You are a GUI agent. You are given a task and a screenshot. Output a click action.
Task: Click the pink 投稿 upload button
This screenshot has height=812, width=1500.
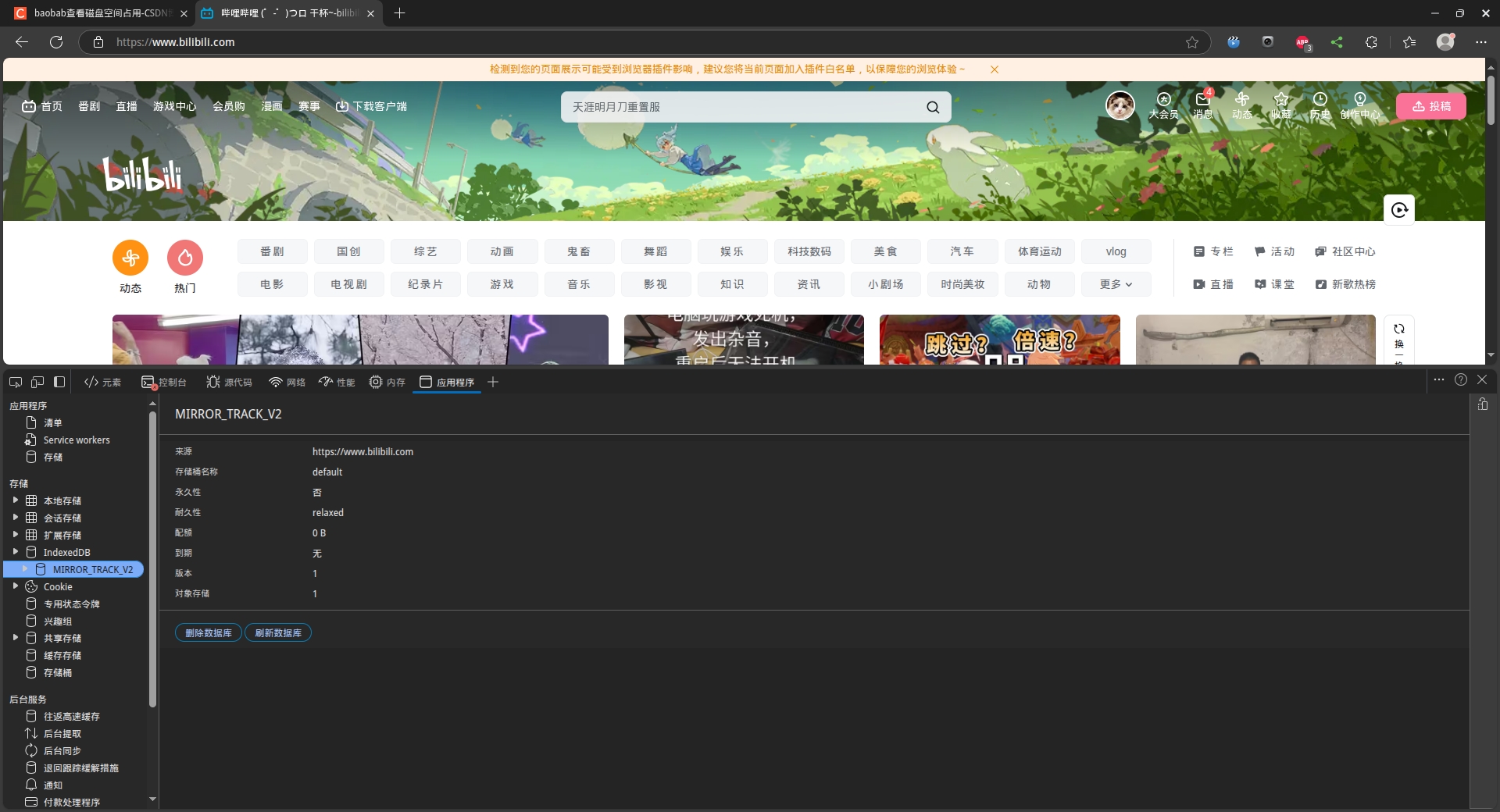click(x=1431, y=106)
